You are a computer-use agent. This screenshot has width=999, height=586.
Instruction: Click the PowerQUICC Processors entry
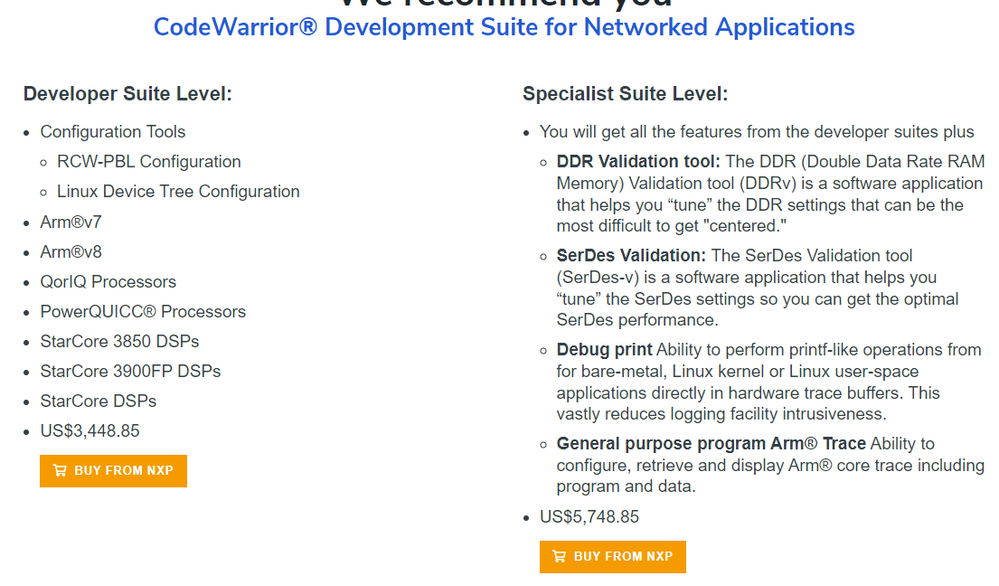tap(142, 311)
